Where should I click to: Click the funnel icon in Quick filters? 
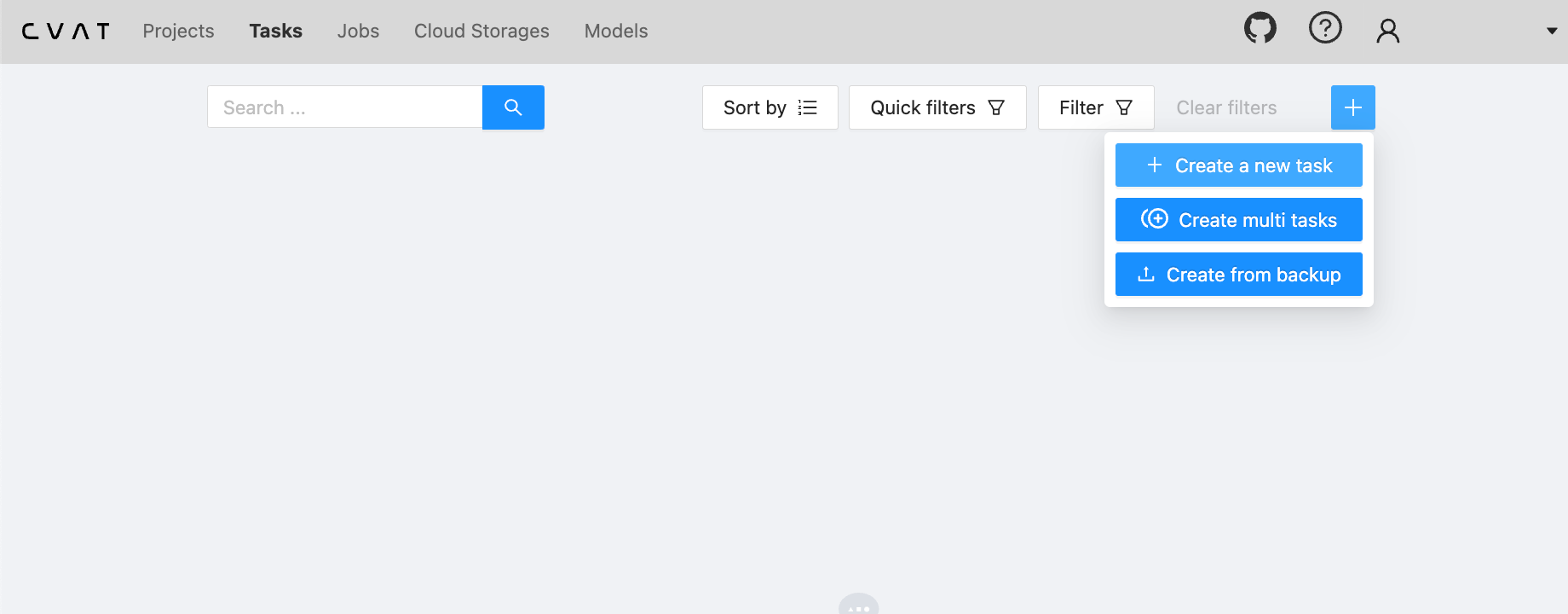click(x=996, y=107)
